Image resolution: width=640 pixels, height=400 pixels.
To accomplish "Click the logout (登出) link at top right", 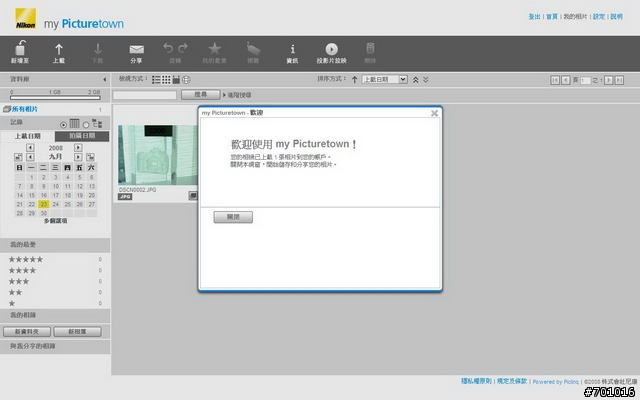I will 534,17.
